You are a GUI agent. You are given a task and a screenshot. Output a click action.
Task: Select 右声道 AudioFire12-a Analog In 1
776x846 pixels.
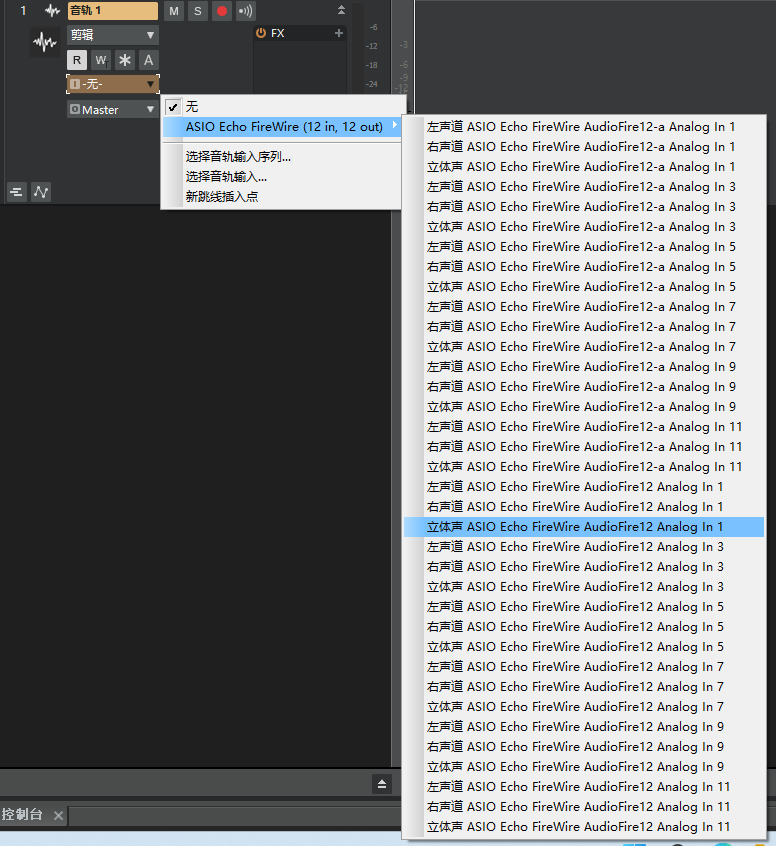(x=584, y=147)
